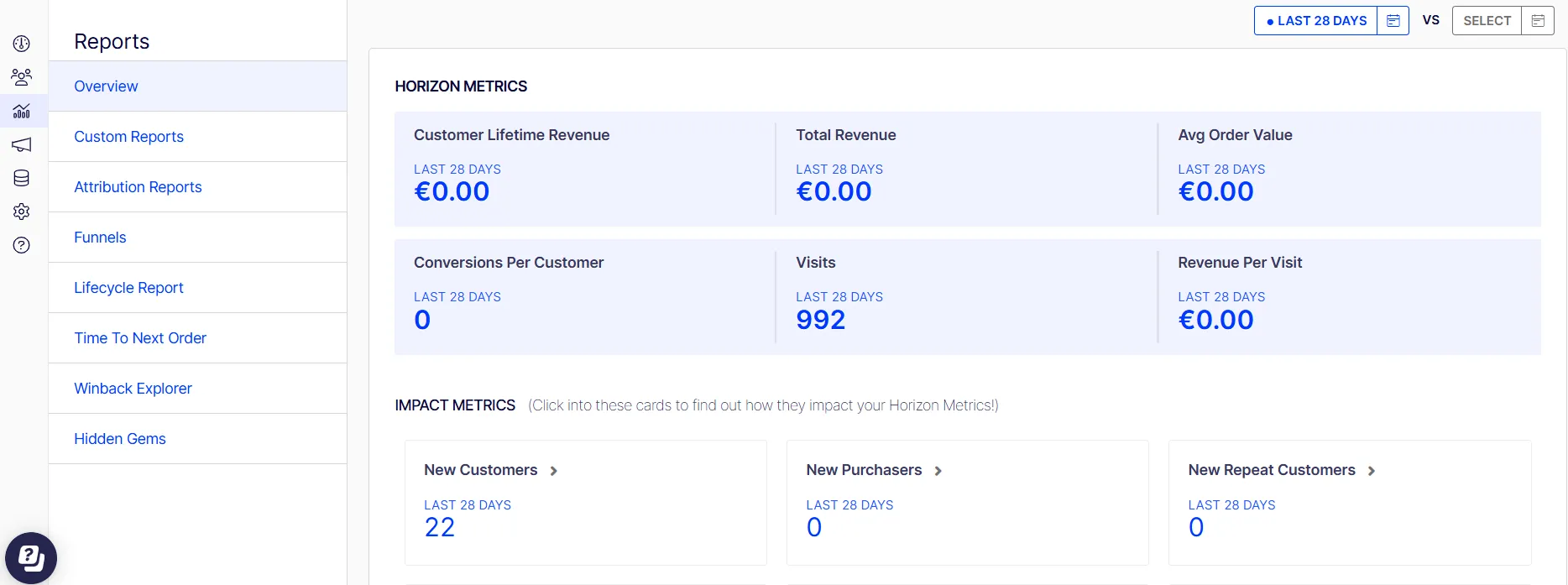1568x585 pixels.
Task: Expand the New Customers card chevron
Action: point(554,471)
